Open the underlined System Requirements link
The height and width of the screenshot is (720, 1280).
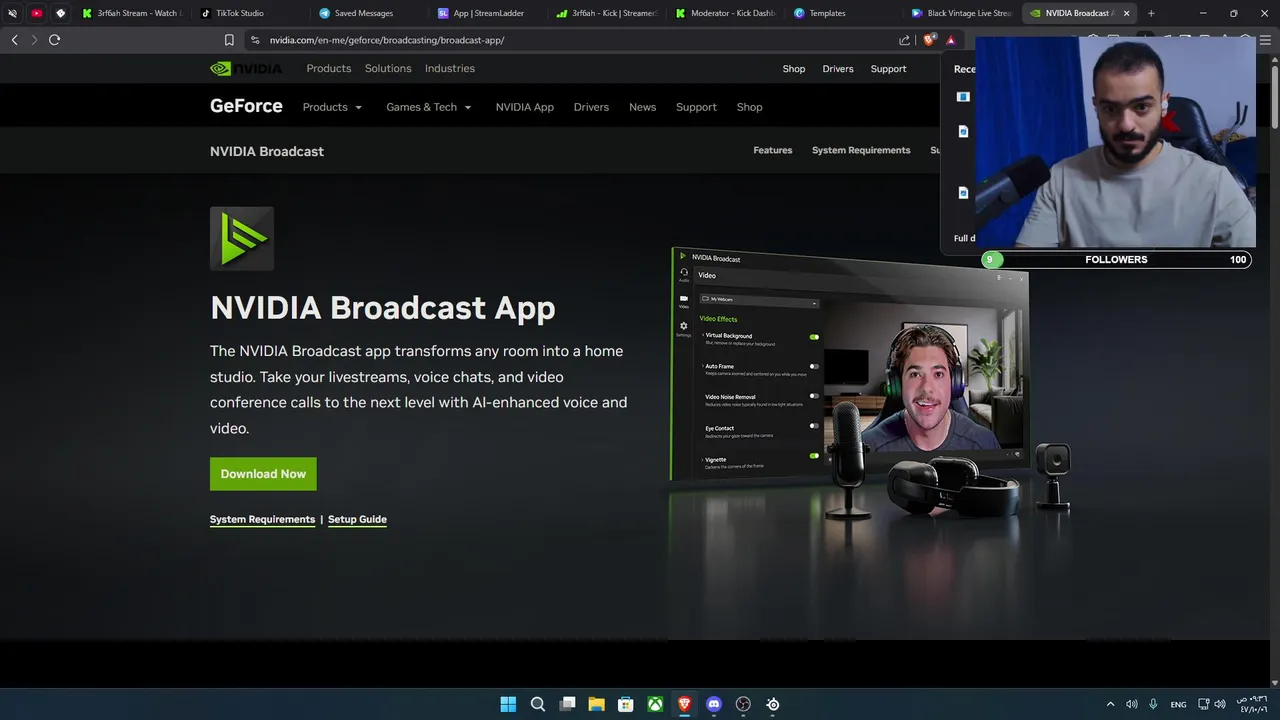click(x=262, y=519)
